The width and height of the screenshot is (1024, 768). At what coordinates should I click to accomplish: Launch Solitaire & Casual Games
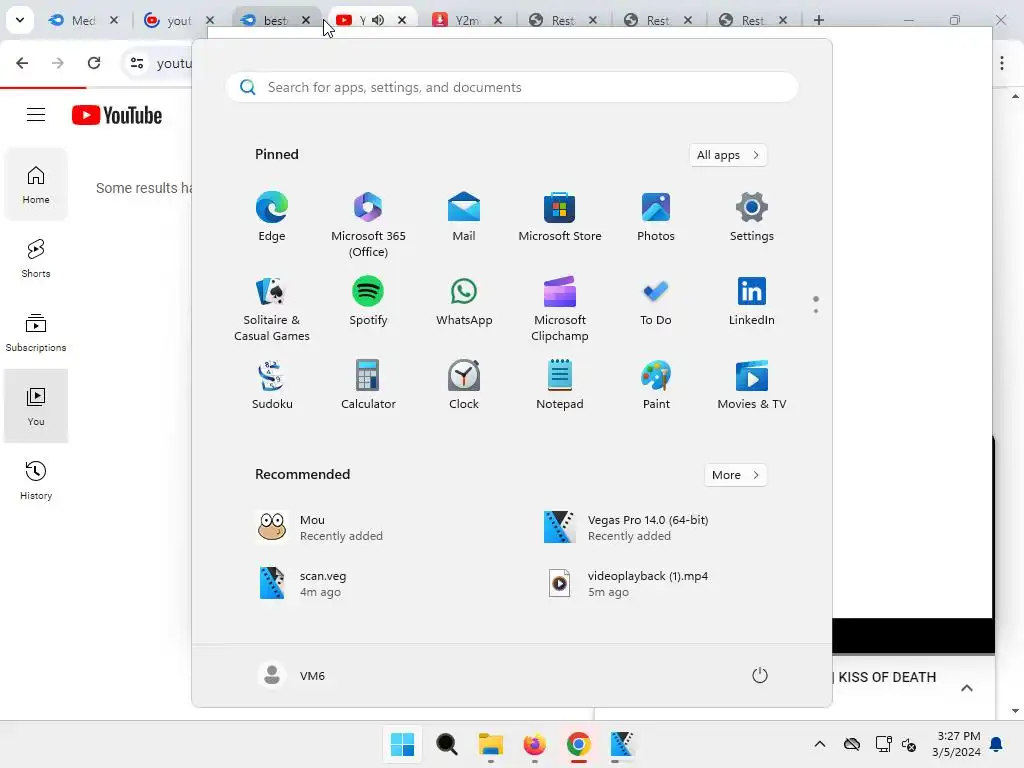tap(272, 310)
